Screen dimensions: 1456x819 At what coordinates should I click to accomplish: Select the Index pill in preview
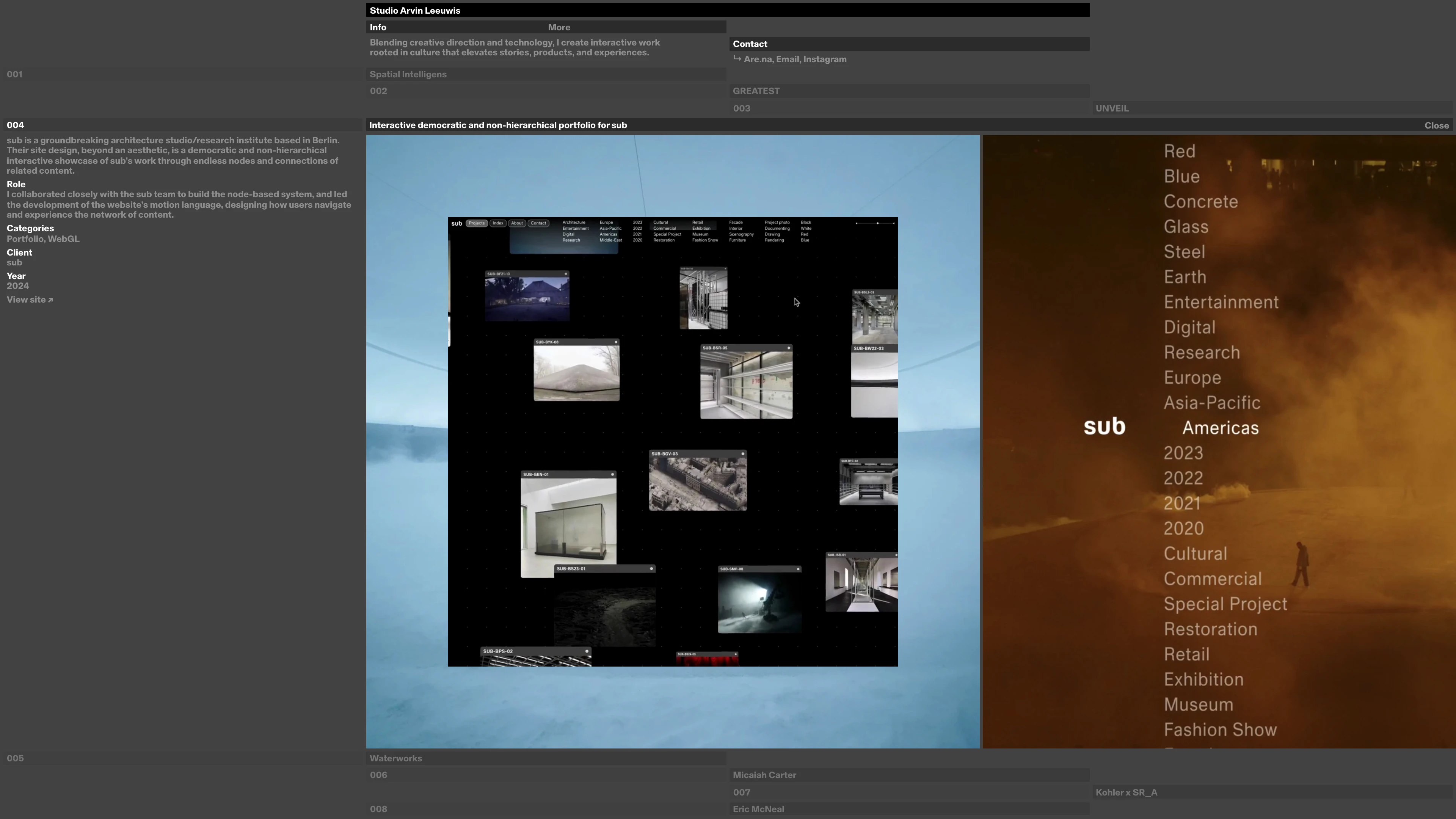[497, 223]
